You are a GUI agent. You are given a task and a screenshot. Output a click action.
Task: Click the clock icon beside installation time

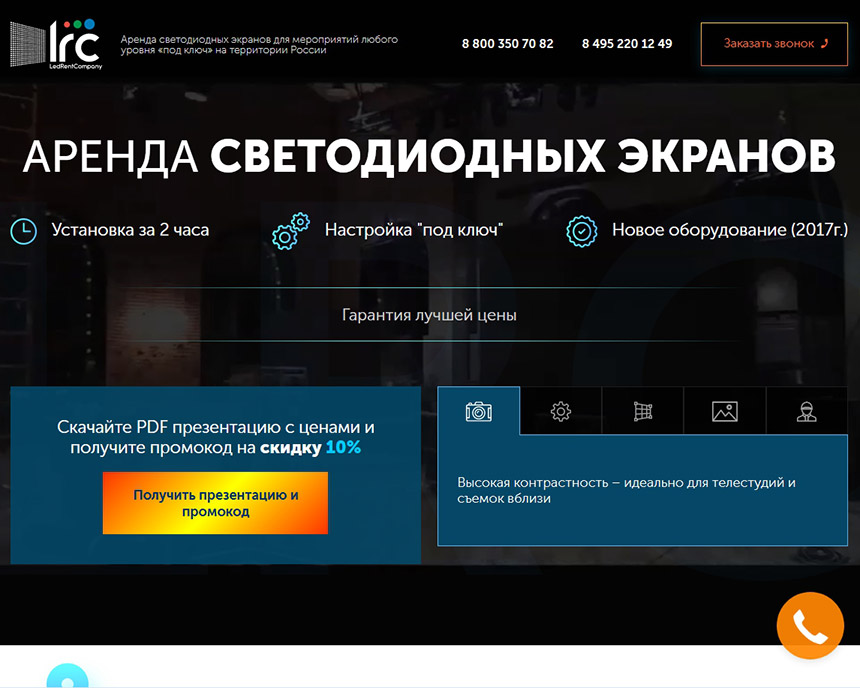pyautogui.click(x=23, y=230)
